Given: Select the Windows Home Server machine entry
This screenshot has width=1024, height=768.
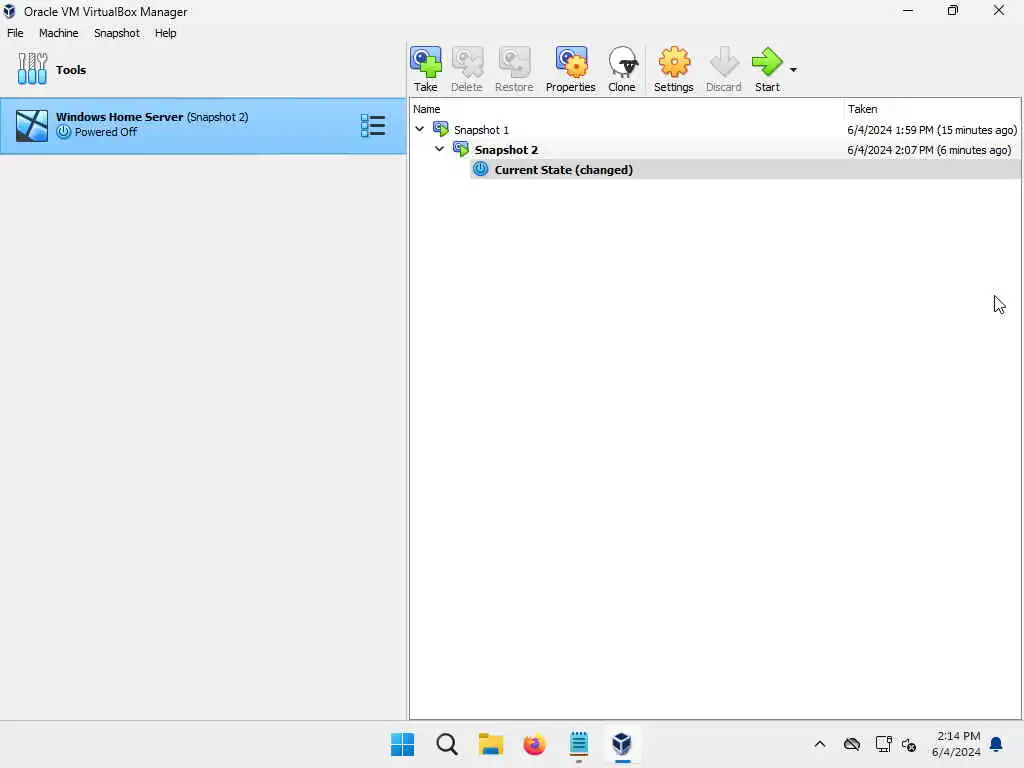Looking at the screenshot, I should click(202, 125).
